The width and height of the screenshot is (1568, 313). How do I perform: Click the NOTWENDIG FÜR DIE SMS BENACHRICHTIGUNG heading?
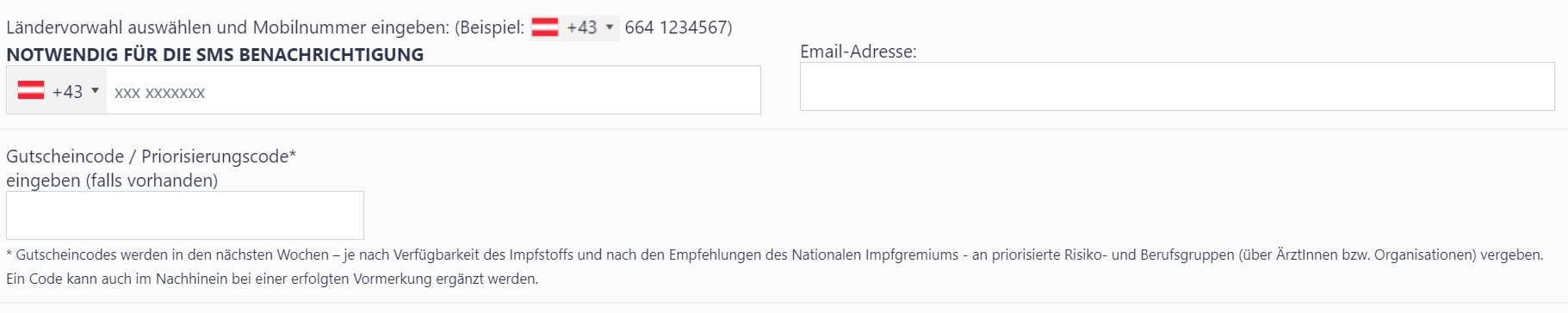(x=215, y=54)
